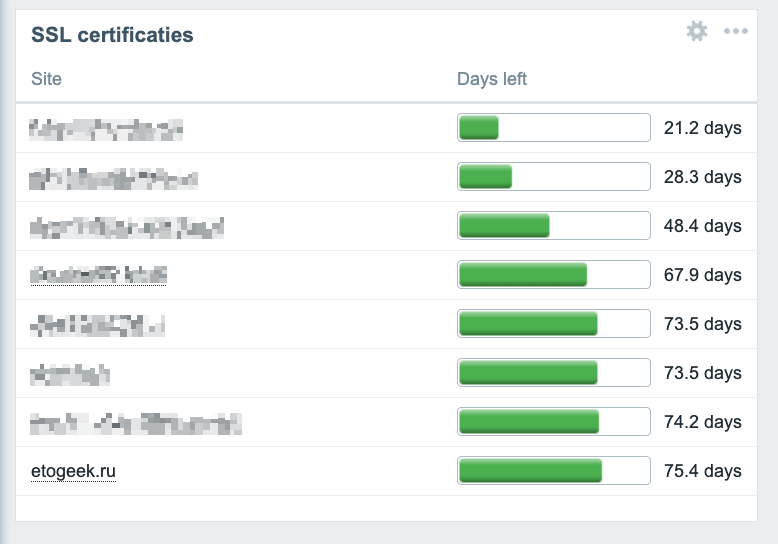
Task: Click the etogeek.ru site link
Action: coord(73,471)
